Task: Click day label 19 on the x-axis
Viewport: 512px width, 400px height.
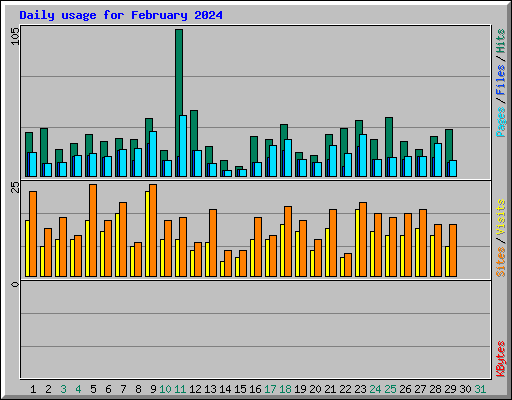Action: [300, 389]
